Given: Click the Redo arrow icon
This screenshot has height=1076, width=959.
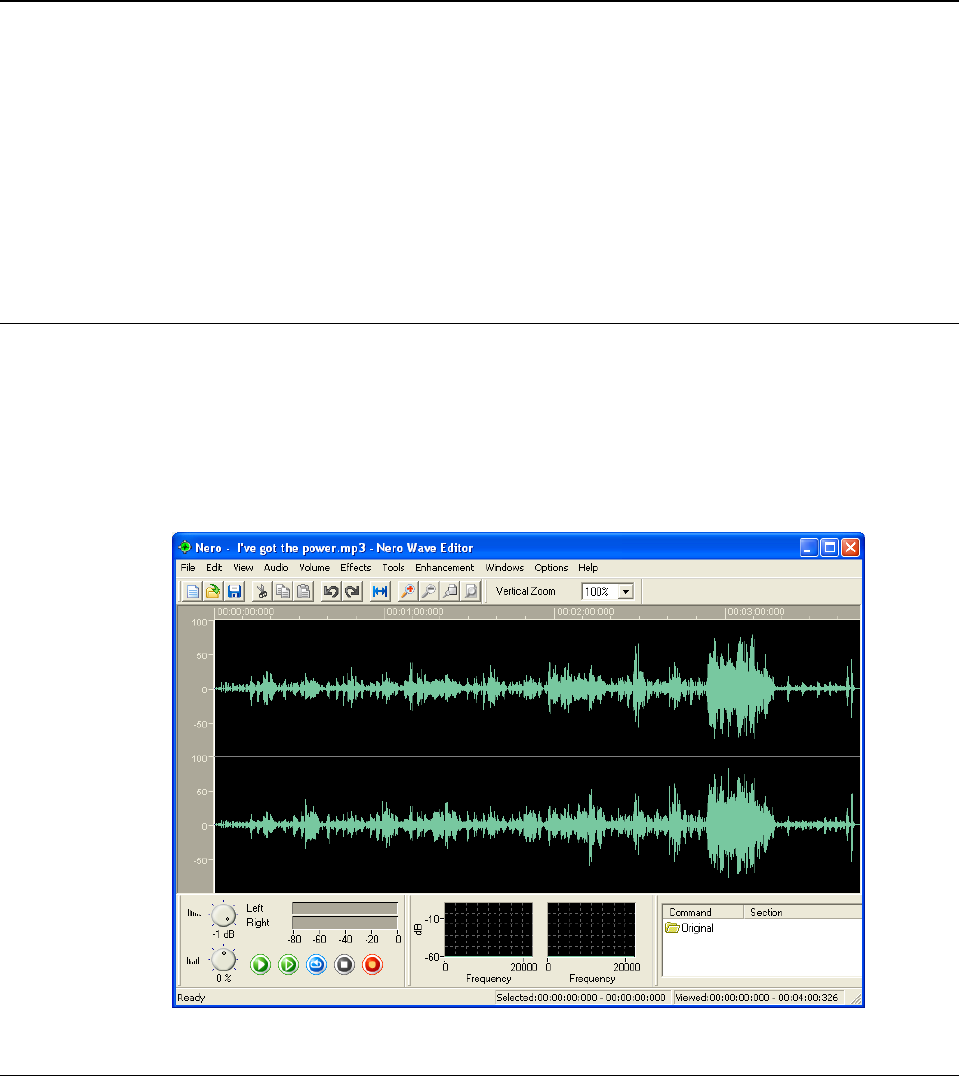Looking at the screenshot, I should [353, 591].
